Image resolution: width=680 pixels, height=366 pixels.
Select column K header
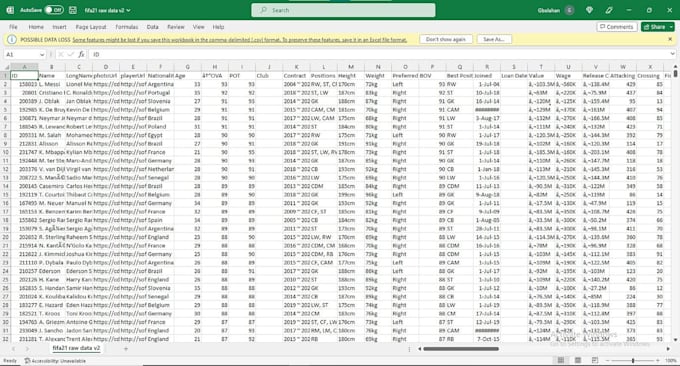[296, 67]
